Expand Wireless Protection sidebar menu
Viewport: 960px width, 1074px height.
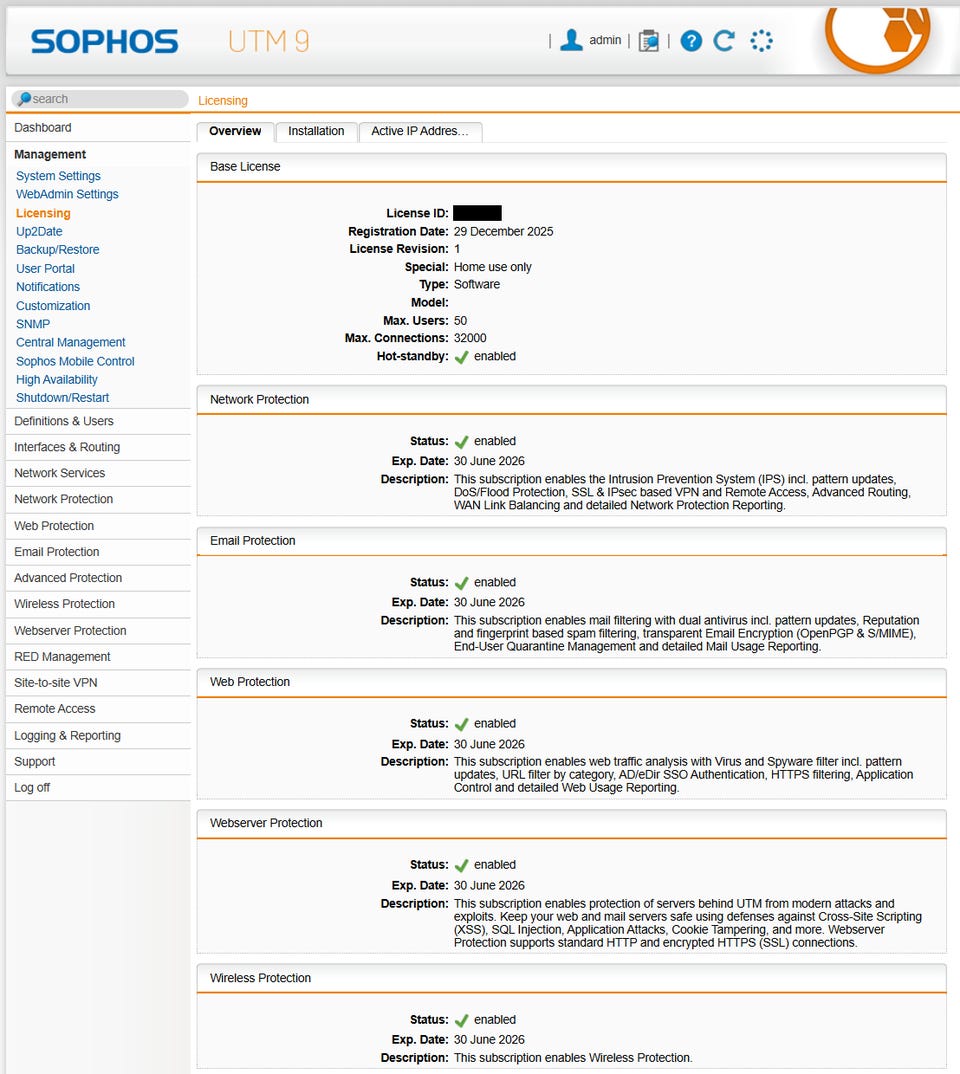98,604
